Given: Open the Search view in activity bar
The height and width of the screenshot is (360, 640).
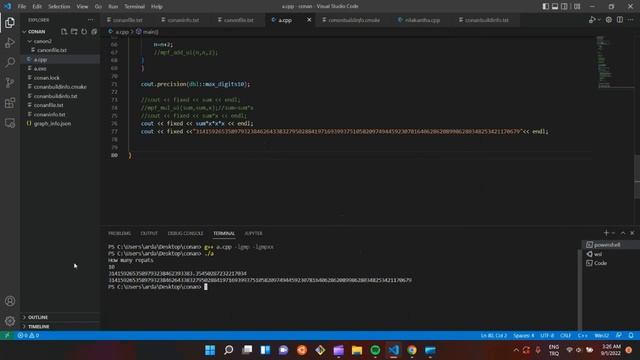Looking at the screenshot, I should pyautogui.click(x=10, y=62).
